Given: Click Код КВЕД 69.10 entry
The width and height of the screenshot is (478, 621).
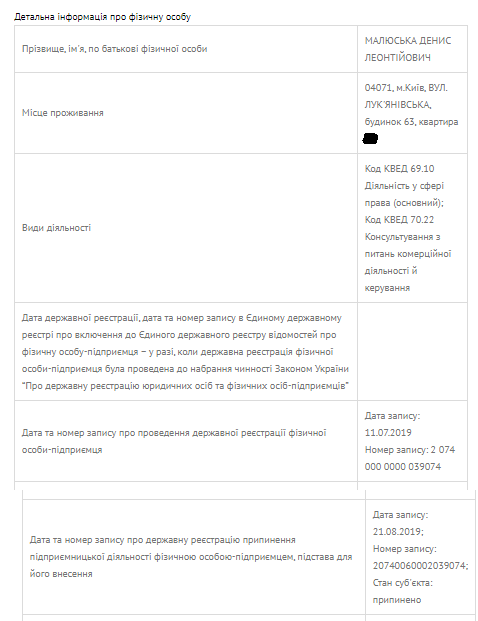Looking at the screenshot, I should pos(399,169).
